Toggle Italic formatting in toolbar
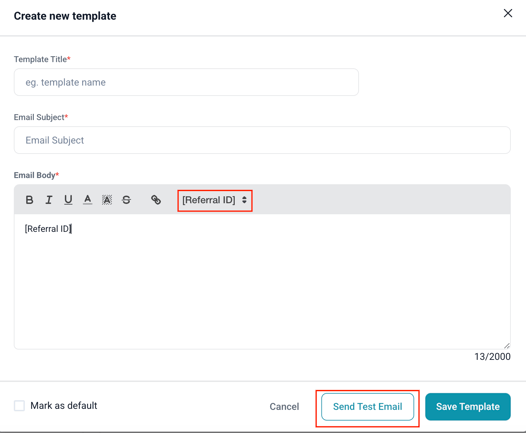This screenshot has height=433, width=526. (49, 200)
